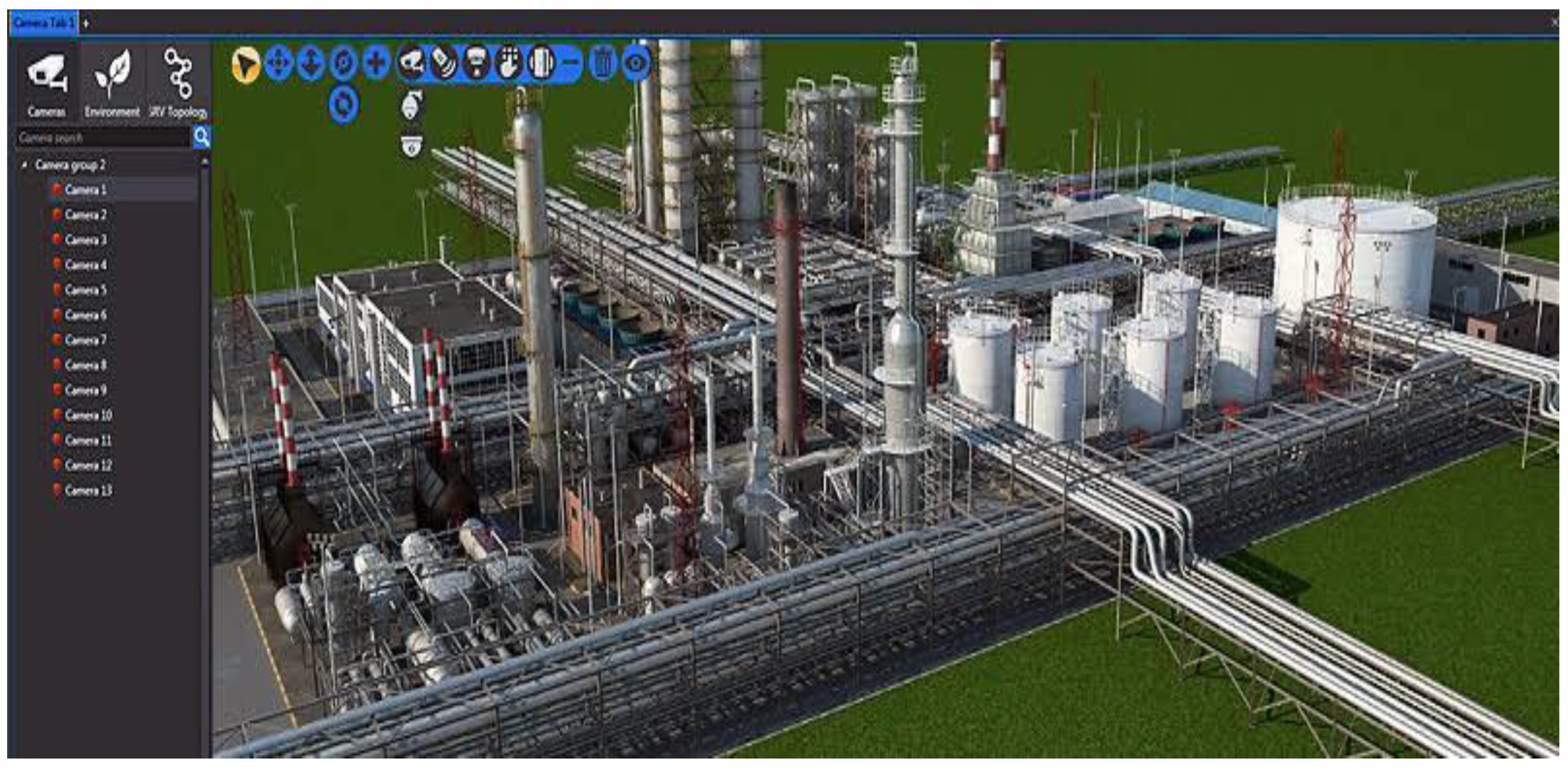Viewport: 1568px width, 767px height.
Task: Select Camera 7 in the list
Action: click(x=85, y=340)
